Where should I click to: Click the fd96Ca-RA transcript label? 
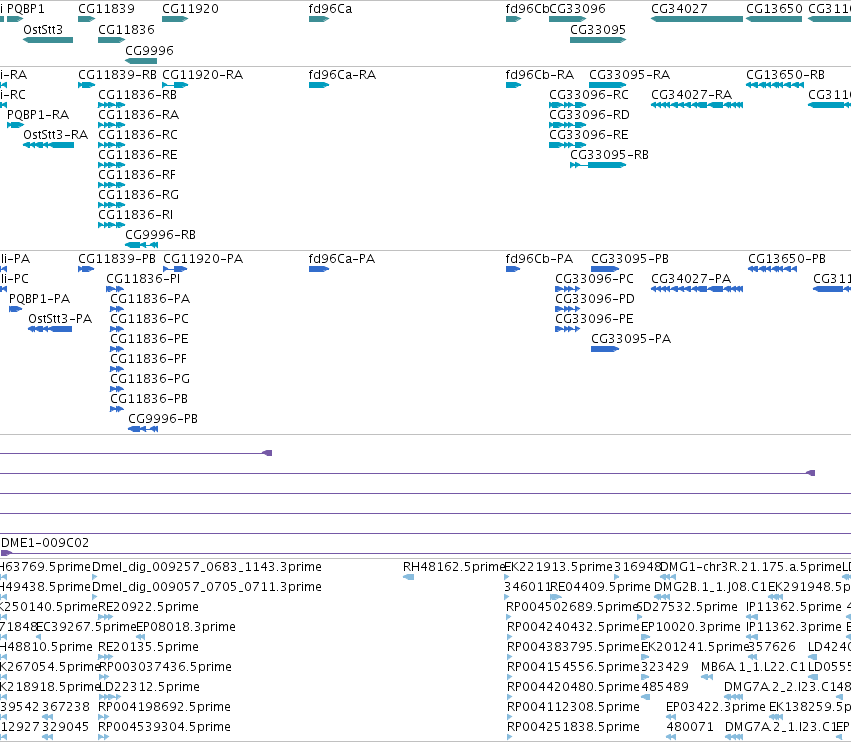(342, 75)
